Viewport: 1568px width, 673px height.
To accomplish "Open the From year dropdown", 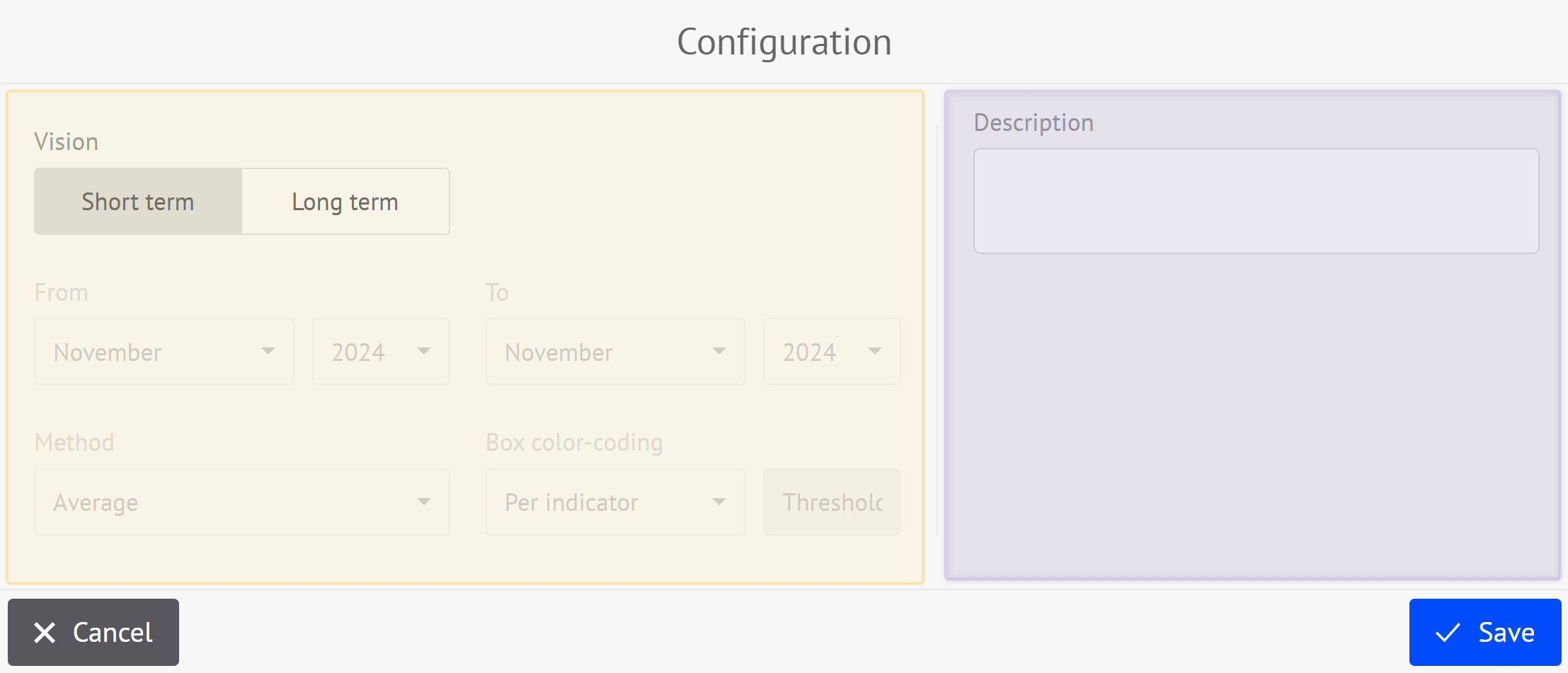I will pos(381,352).
